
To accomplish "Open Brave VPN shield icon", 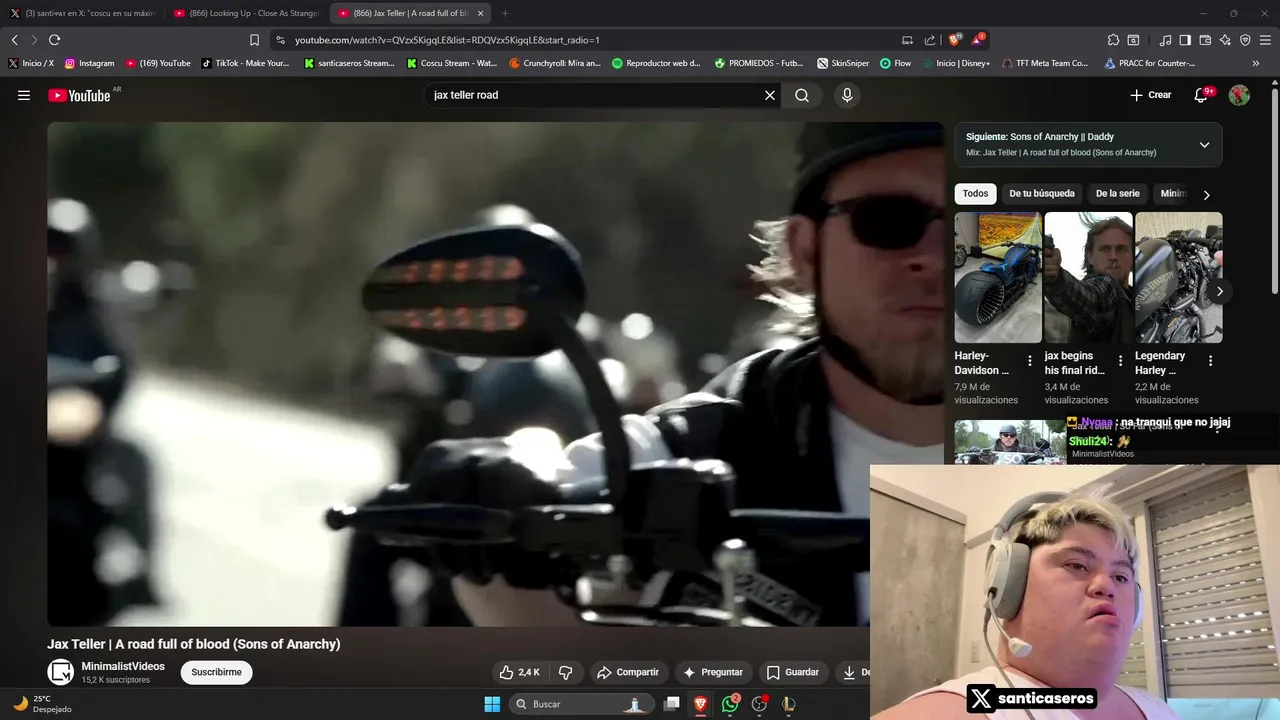I will pos(1245,40).
